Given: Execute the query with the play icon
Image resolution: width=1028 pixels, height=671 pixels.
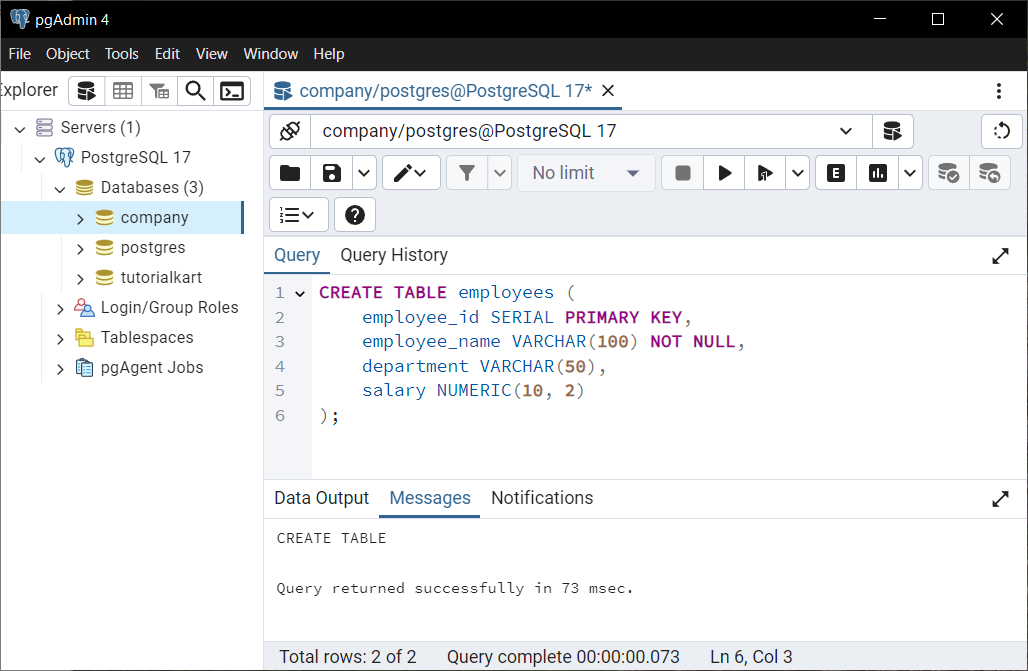Looking at the screenshot, I should [x=724, y=172].
